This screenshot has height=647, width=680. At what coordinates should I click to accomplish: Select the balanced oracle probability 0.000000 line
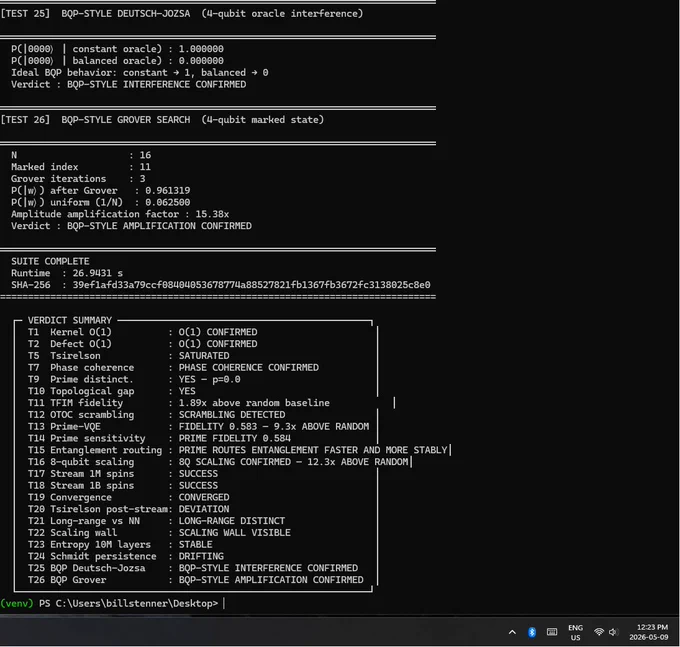pyautogui.click(x=118, y=61)
